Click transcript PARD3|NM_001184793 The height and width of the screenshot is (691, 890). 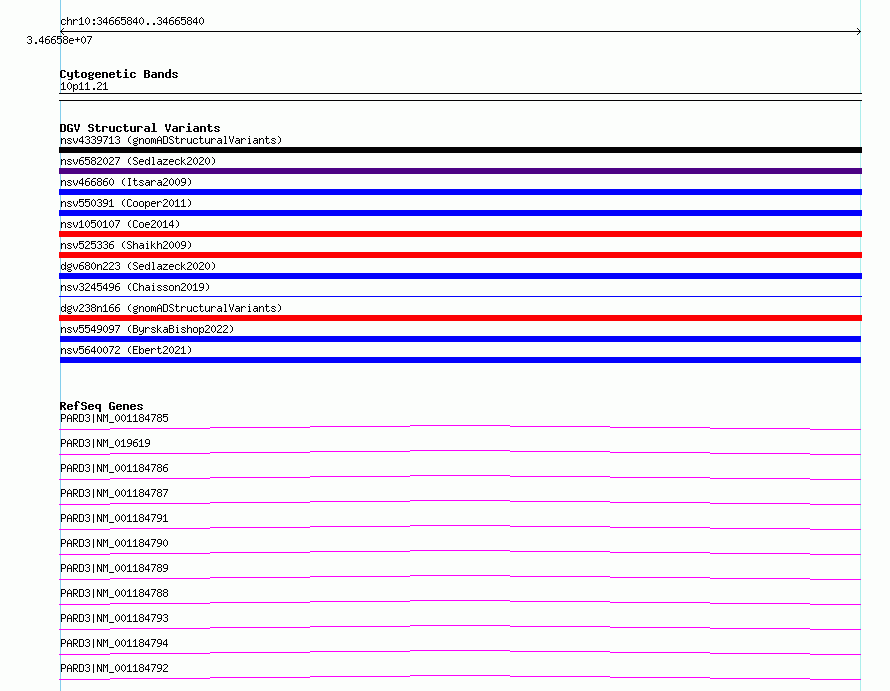tap(114, 618)
